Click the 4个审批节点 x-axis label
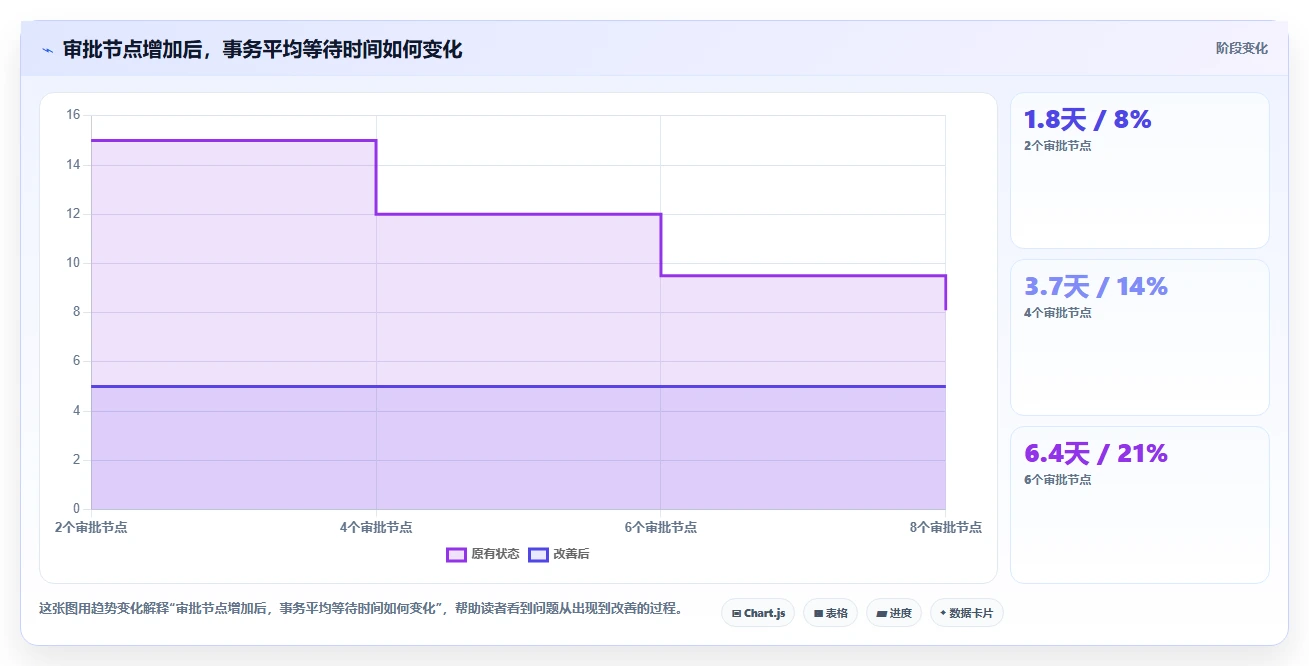 coord(376,527)
